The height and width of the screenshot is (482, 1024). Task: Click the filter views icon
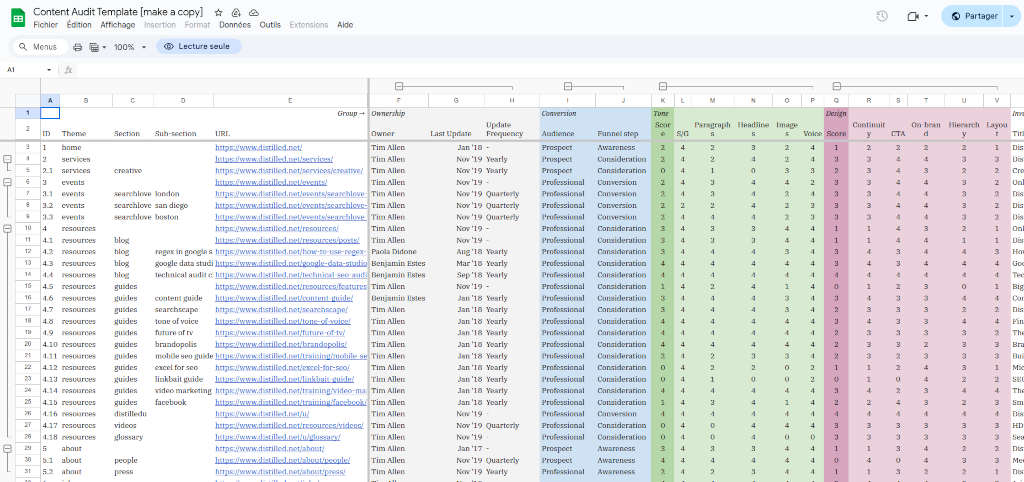click(96, 47)
